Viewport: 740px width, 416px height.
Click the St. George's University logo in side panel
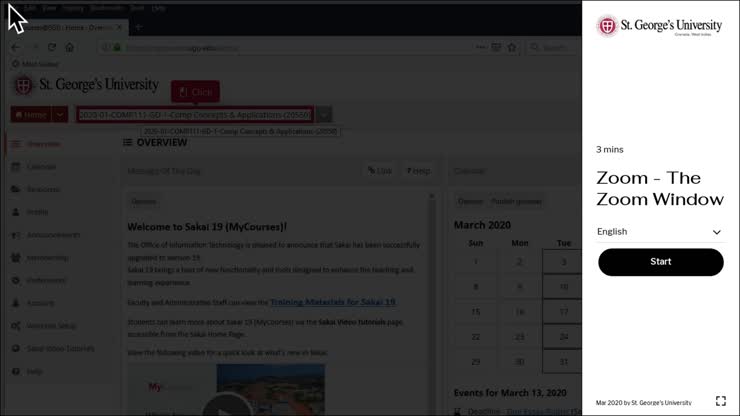pos(659,26)
